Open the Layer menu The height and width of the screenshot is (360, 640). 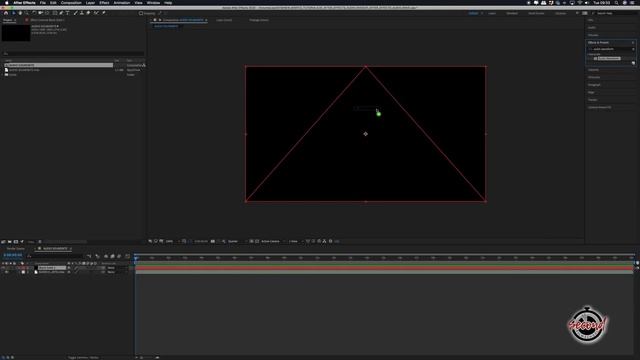(x=90, y=2)
